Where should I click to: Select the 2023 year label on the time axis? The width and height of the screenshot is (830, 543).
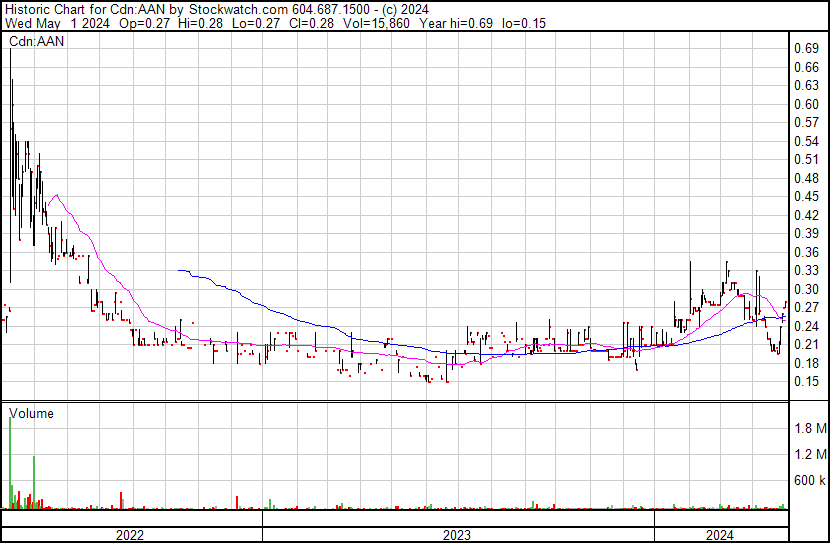[x=456, y=535]
